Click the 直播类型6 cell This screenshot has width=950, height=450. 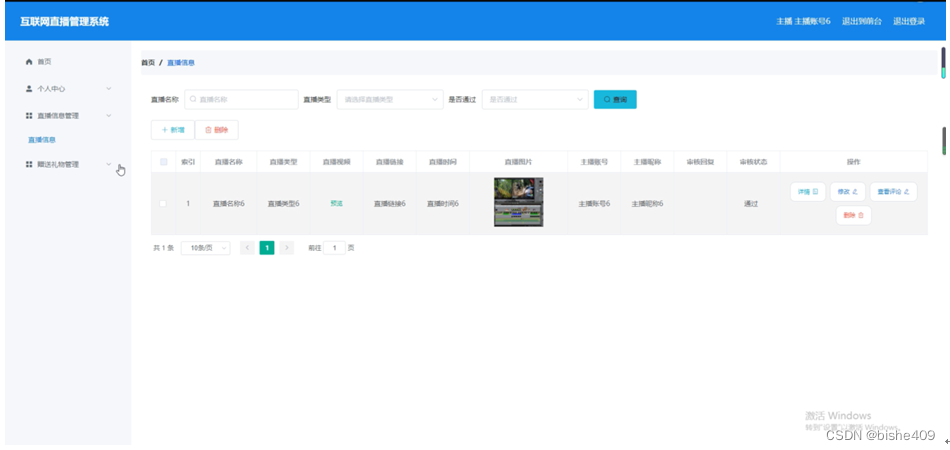(x=284, y=203)
